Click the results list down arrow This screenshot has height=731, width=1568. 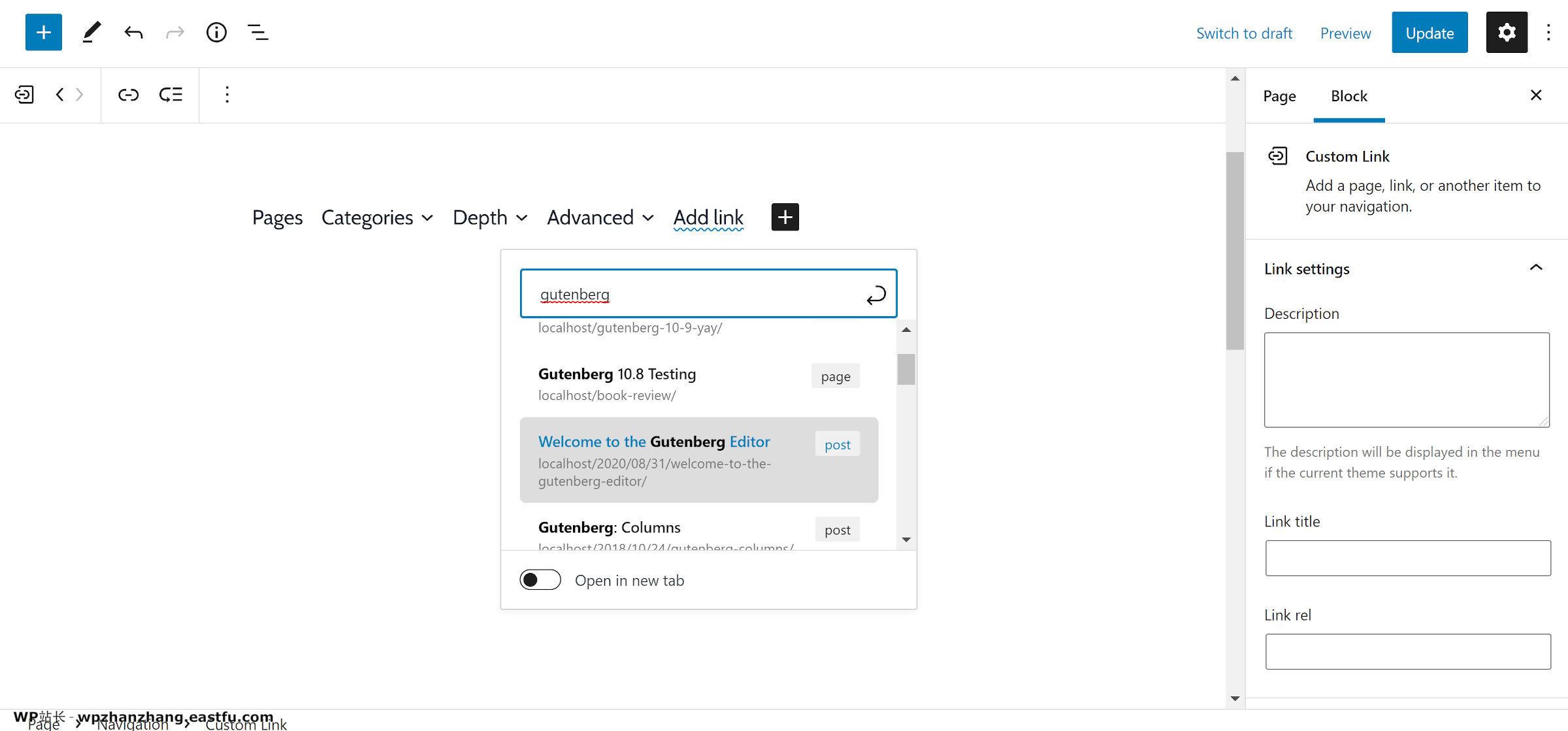tap(906, 540)
